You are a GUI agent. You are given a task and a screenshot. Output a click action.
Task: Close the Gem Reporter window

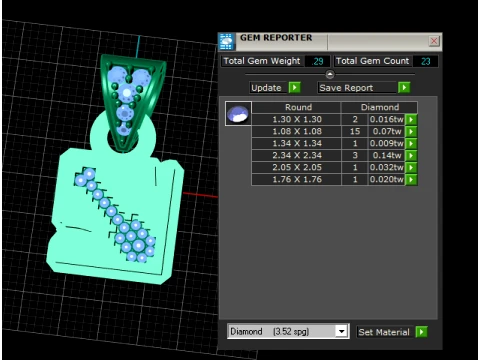point(434,41)
